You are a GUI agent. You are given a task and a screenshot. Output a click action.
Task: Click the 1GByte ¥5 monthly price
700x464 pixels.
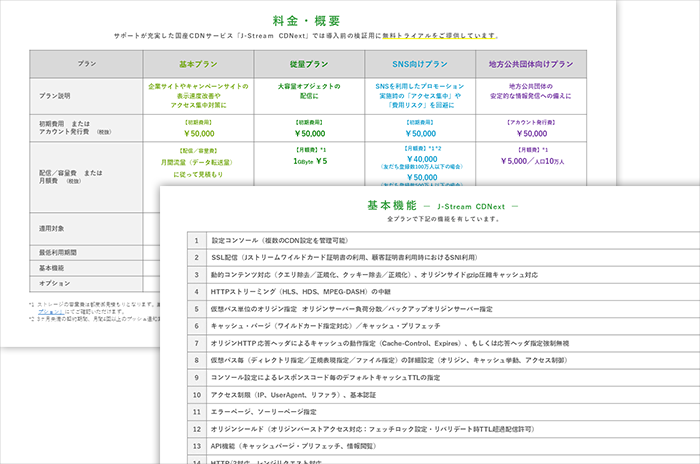tap(310, 161)
